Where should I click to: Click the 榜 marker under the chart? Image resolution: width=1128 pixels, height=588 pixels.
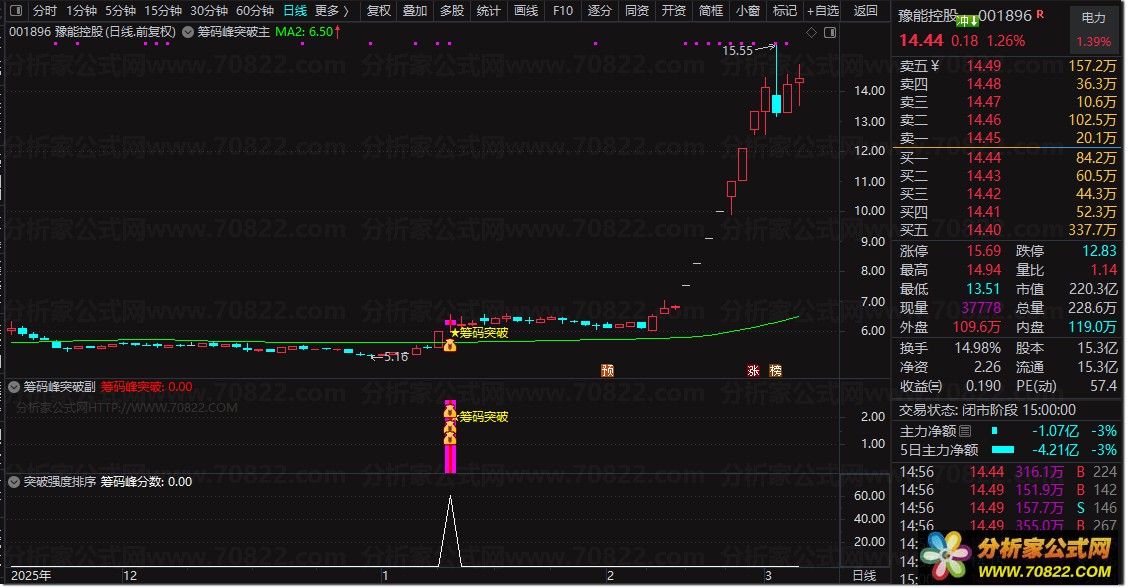pos(776,371)
